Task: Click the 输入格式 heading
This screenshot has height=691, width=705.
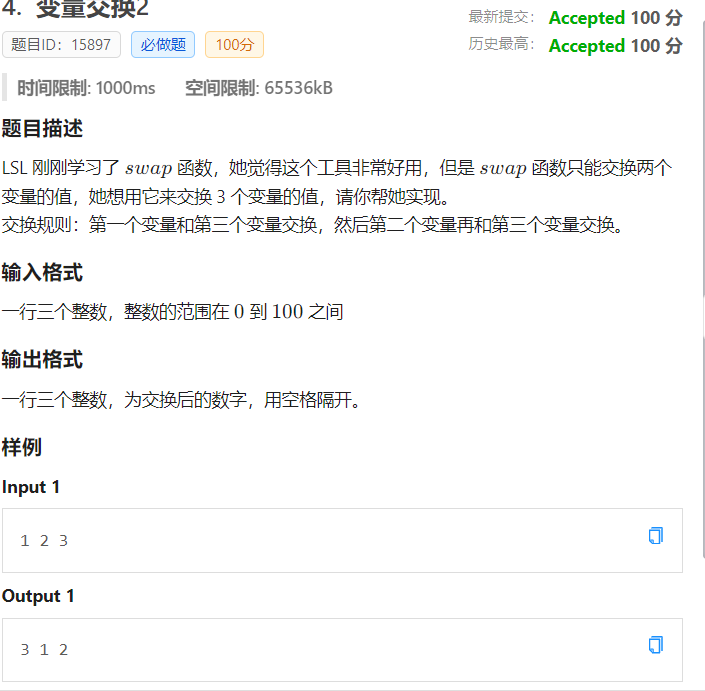Action: click(42, 273)
